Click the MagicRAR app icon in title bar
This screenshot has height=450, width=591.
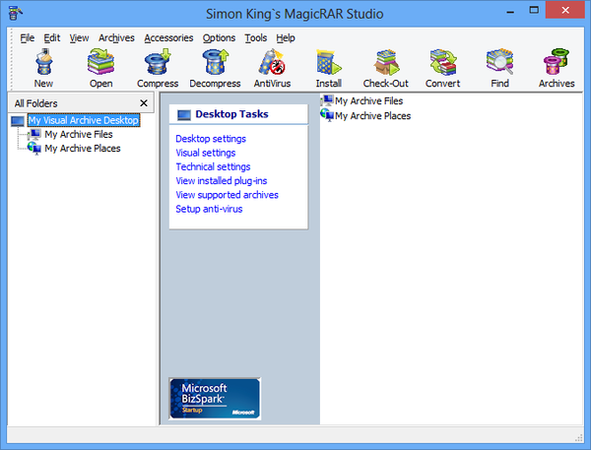15,13
